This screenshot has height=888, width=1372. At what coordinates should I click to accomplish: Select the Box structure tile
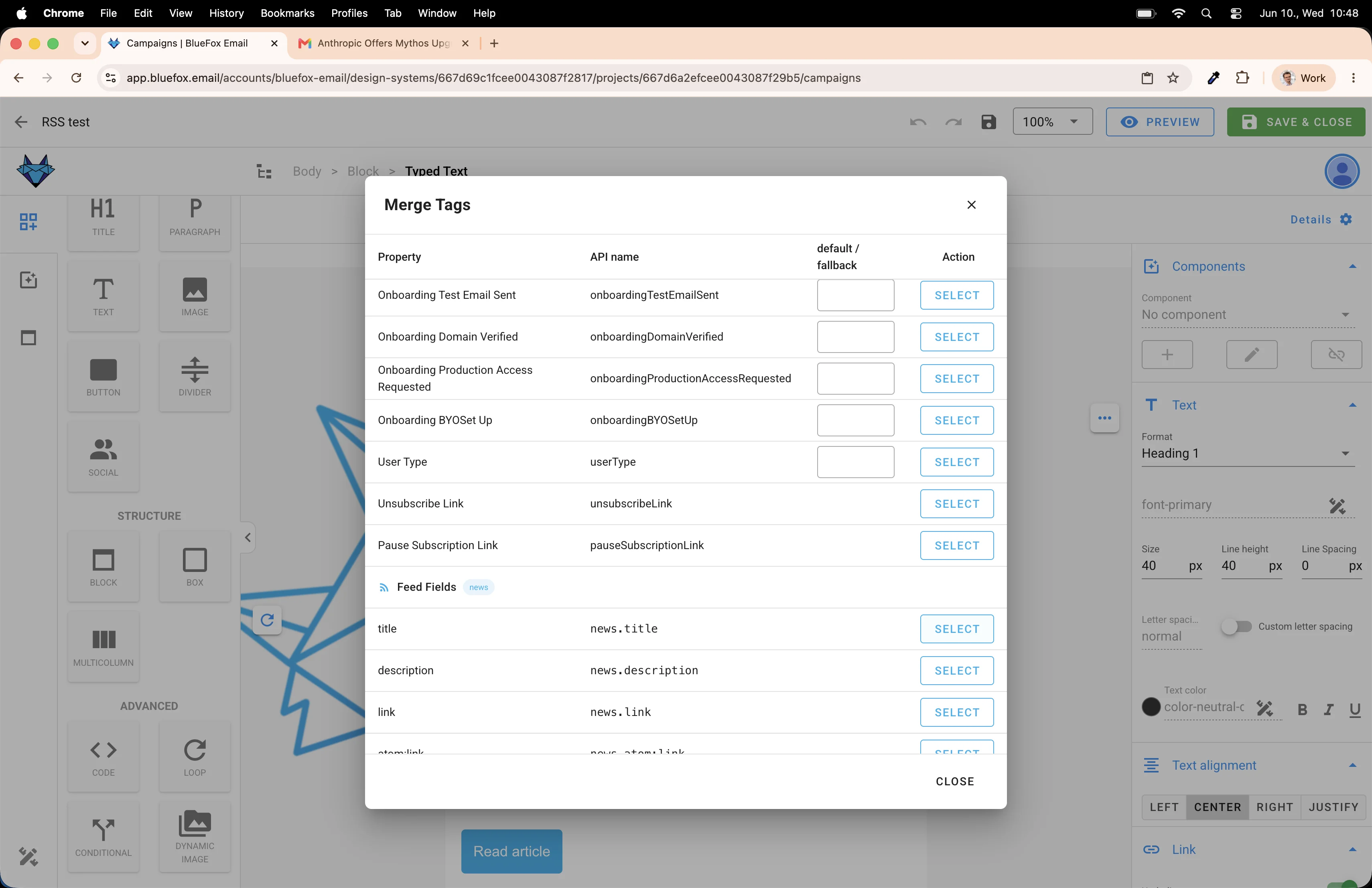[x=195, y=566]
